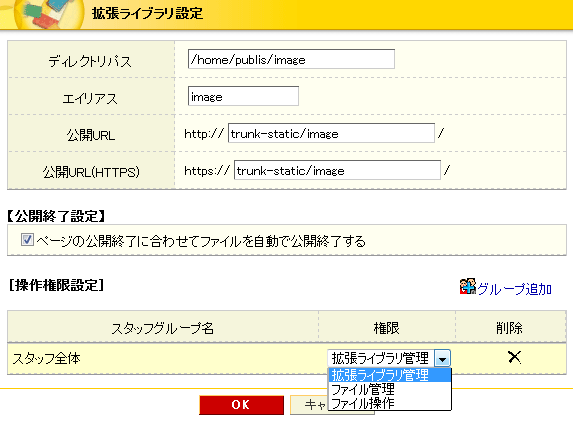Click the https:// prefix text
The image size is (573, 434).
(x=207, y=170)
